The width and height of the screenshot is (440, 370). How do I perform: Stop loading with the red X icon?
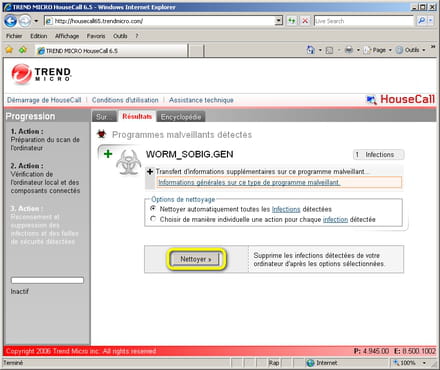[x=305, y=21]
